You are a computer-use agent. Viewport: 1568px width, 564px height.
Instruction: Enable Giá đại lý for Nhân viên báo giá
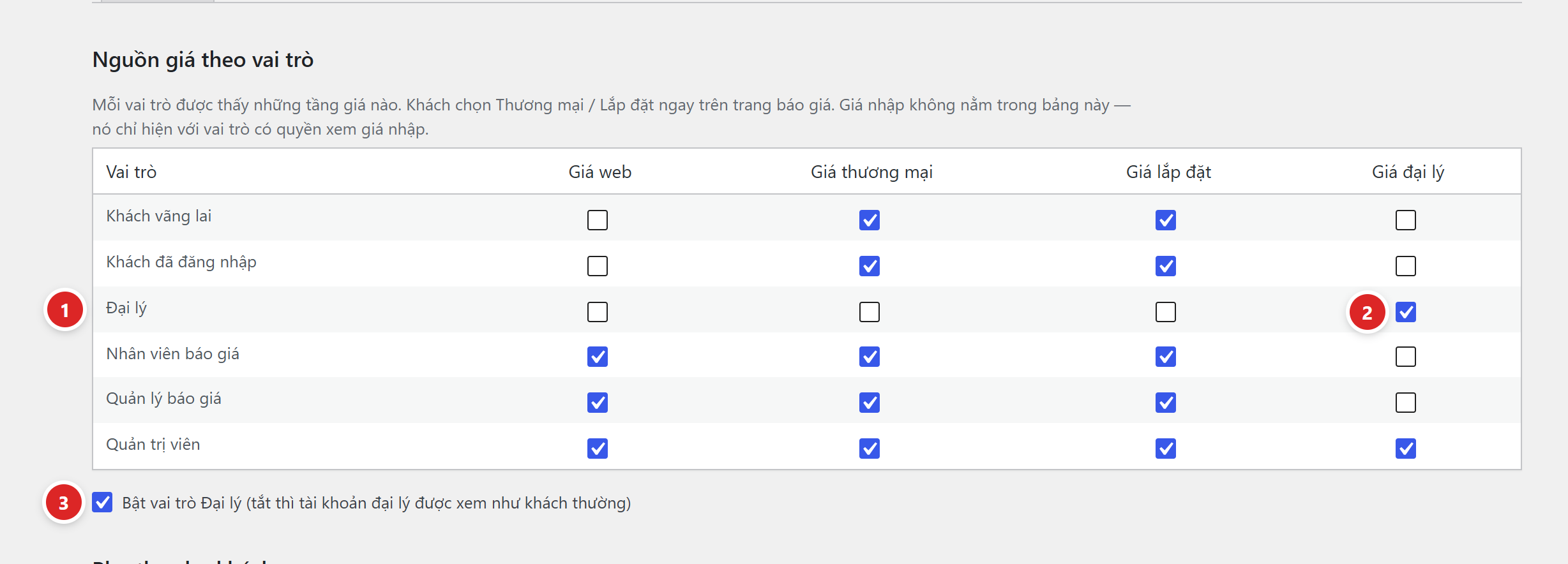[x=1406, y=357]
